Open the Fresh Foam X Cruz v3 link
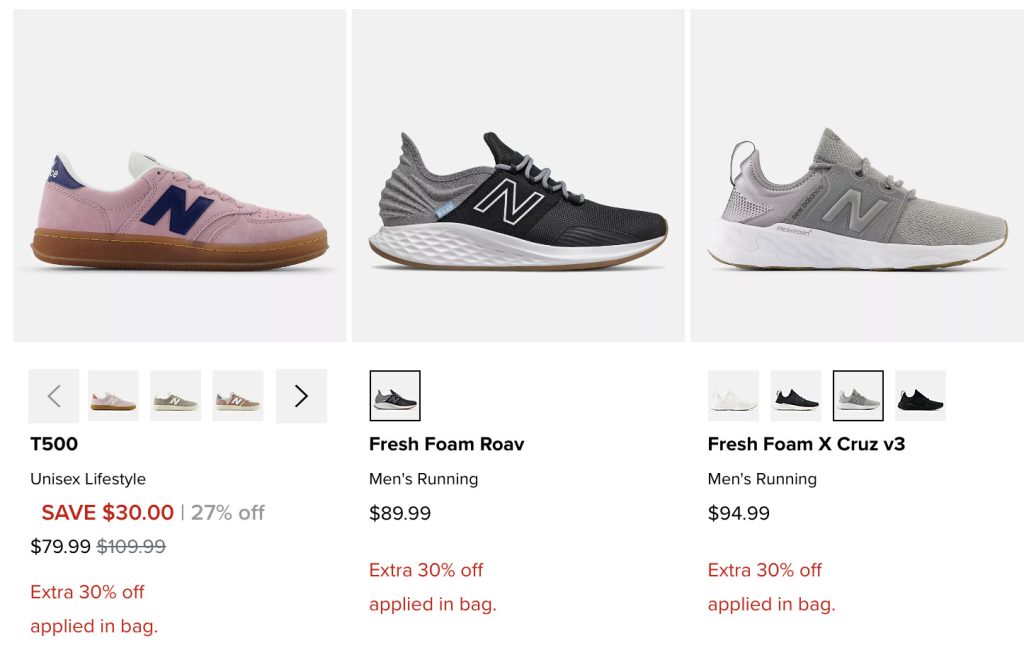 [x=807, y=444]
